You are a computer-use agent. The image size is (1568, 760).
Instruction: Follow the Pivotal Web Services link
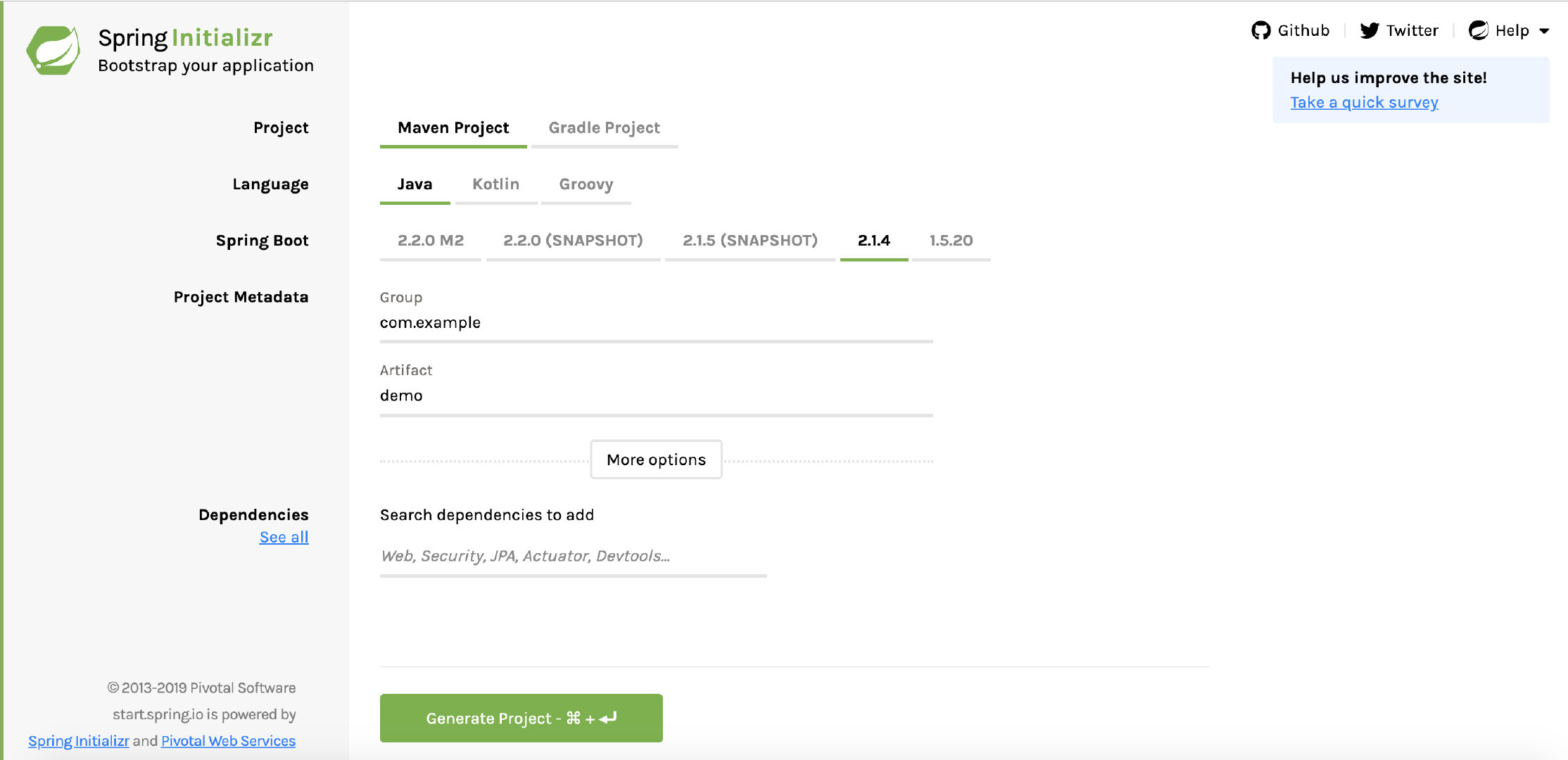[x=228, y=741]
